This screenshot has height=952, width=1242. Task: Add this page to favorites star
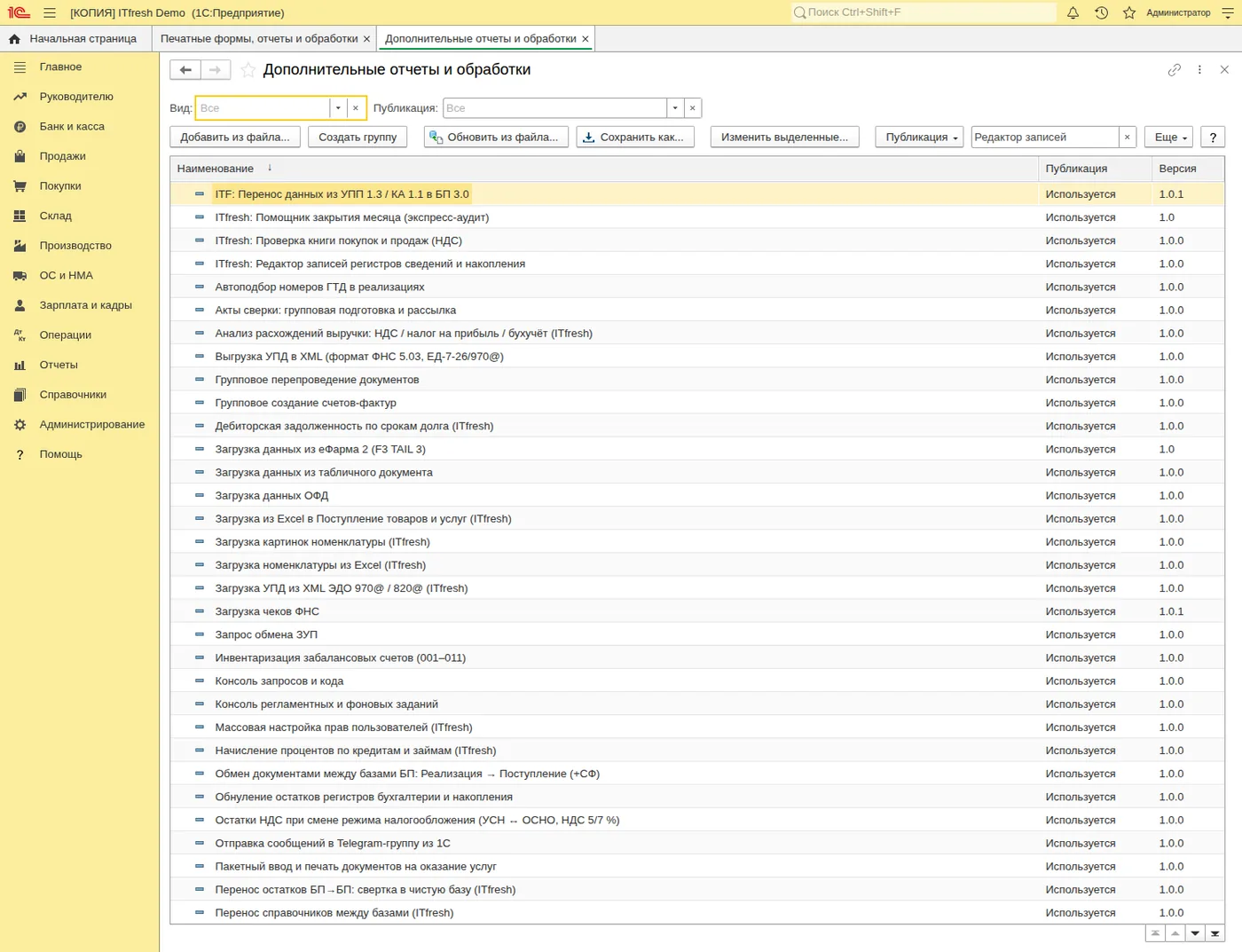(x=248, y=69)
